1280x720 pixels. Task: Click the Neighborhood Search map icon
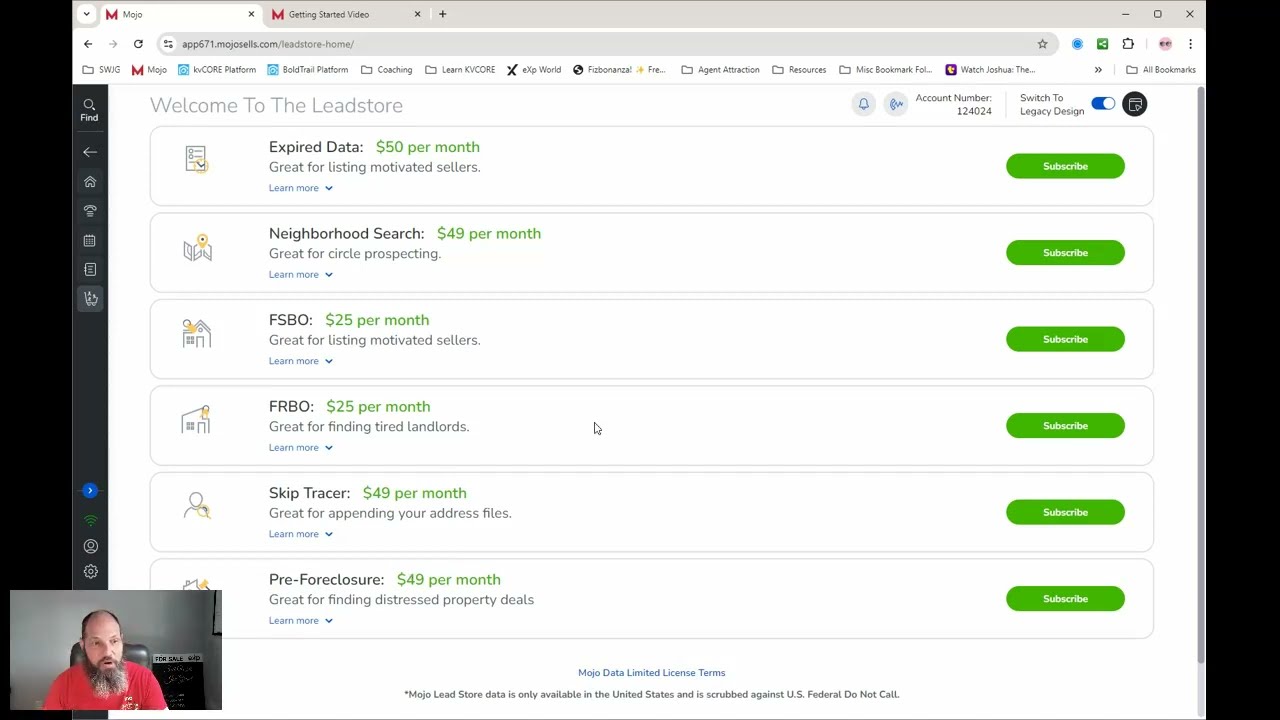197,247
